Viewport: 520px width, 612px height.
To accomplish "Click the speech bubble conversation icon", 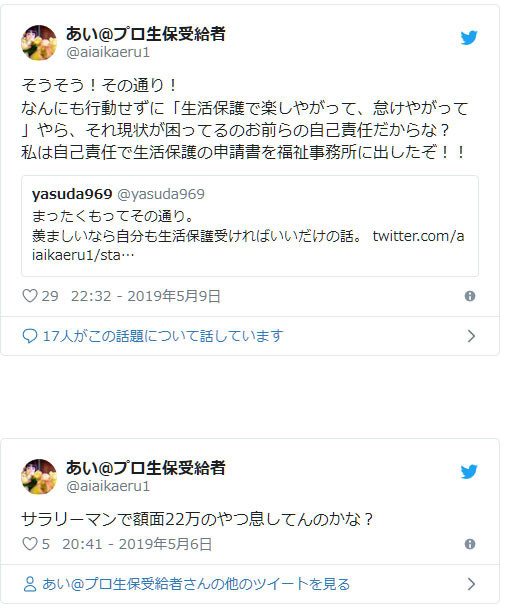I will pyautogui.click(x=30, y=336).
